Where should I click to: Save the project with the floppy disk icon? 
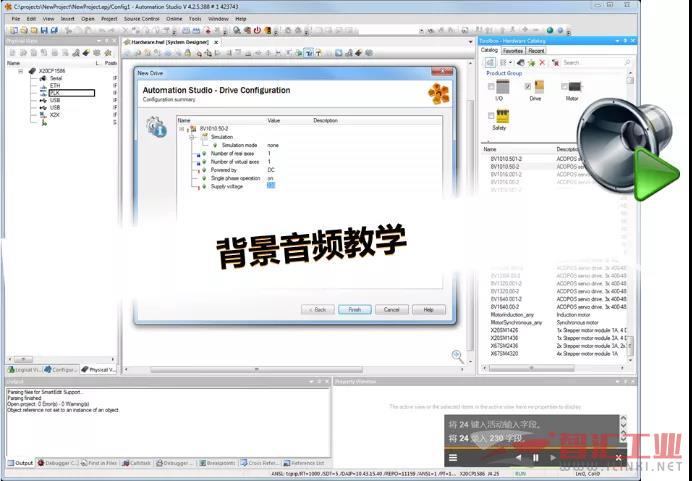pyautogui.click(x=44, y=30)
